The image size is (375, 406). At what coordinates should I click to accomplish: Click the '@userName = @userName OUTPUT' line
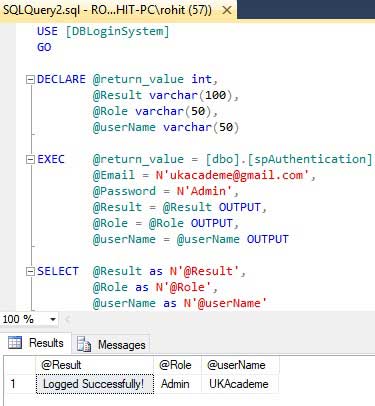[191, 239]
